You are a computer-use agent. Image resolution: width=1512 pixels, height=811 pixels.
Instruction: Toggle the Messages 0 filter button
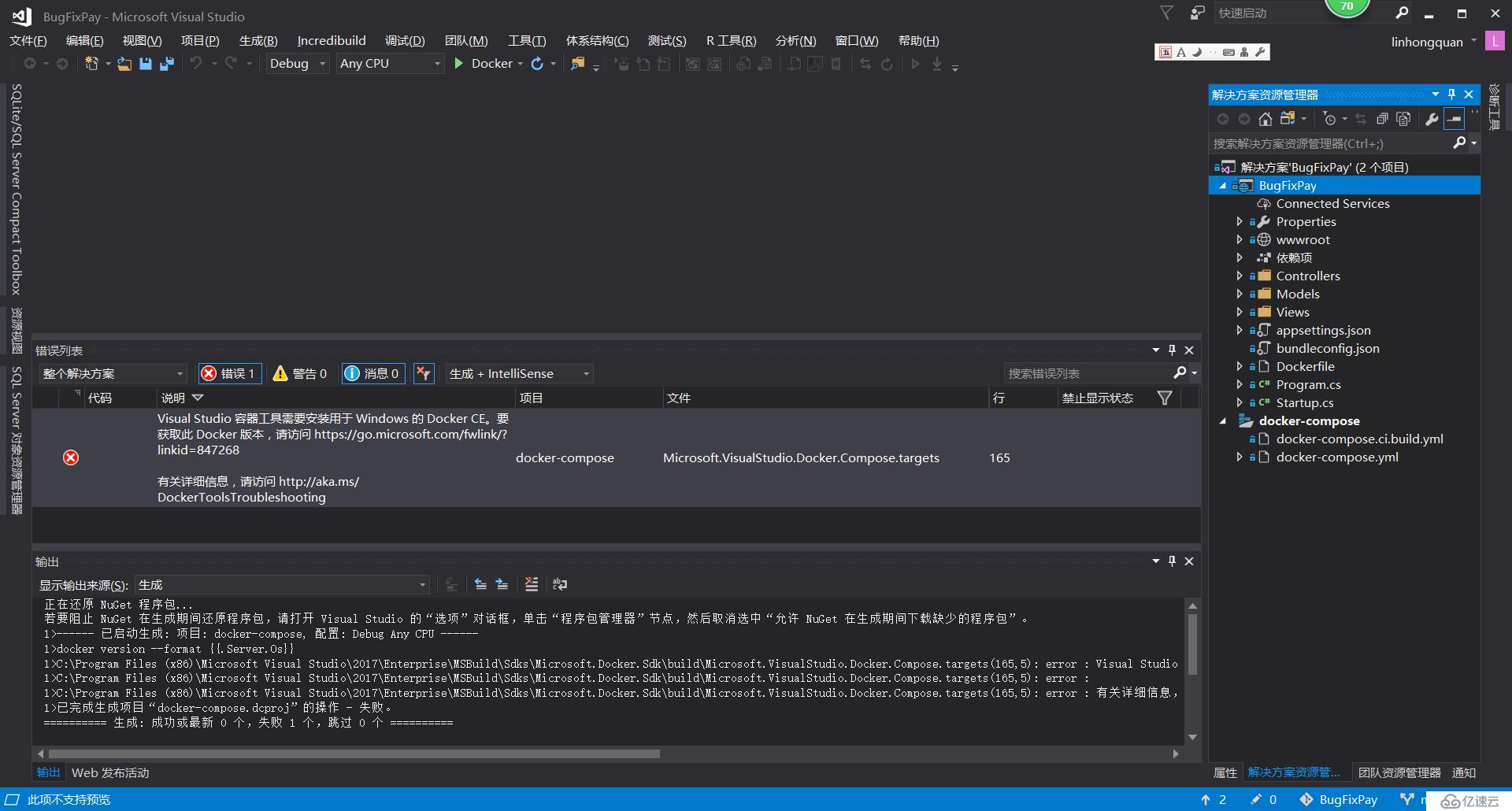(x=373, y=373)
